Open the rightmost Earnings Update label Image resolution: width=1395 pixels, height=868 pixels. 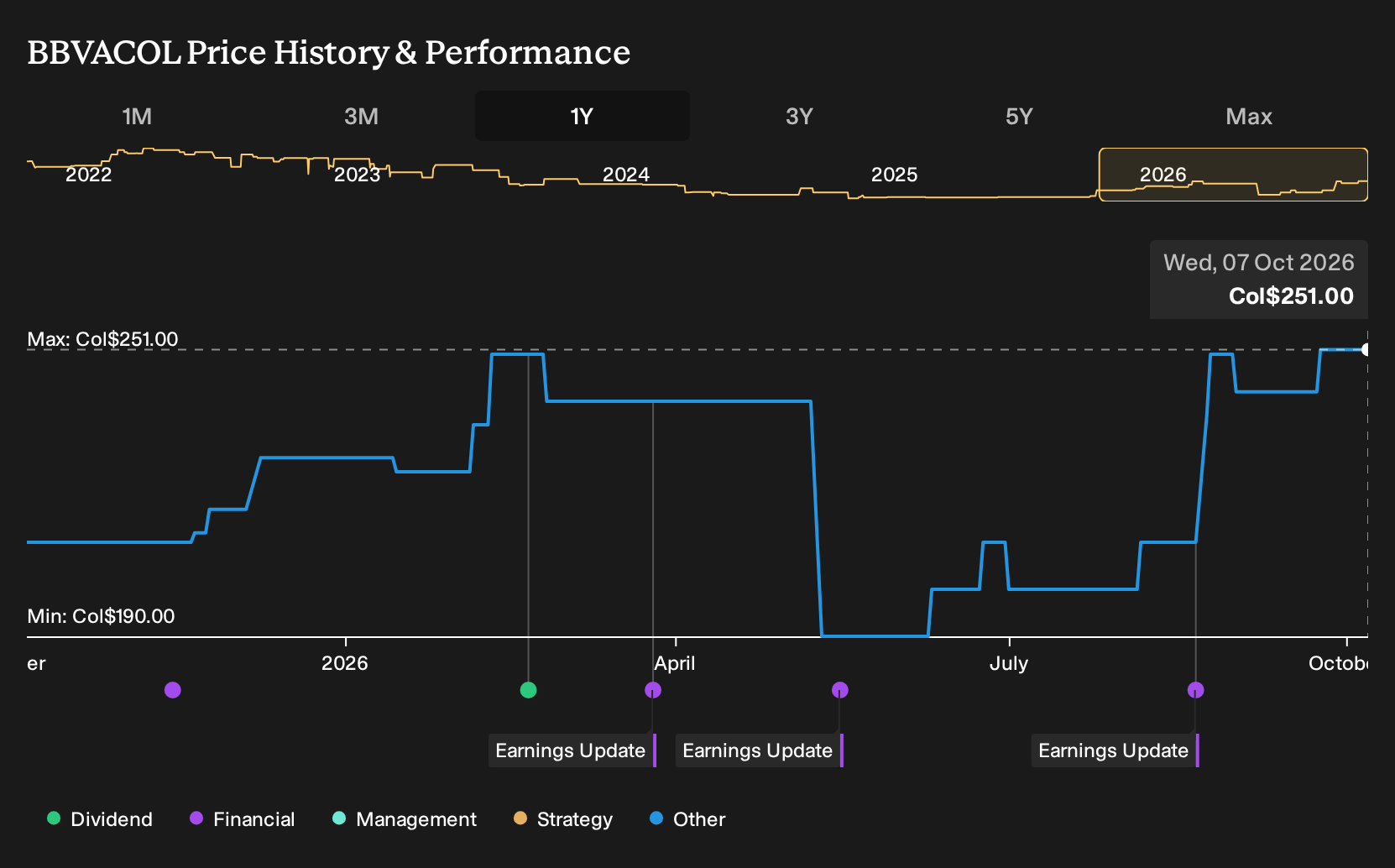click(1115, 750)
